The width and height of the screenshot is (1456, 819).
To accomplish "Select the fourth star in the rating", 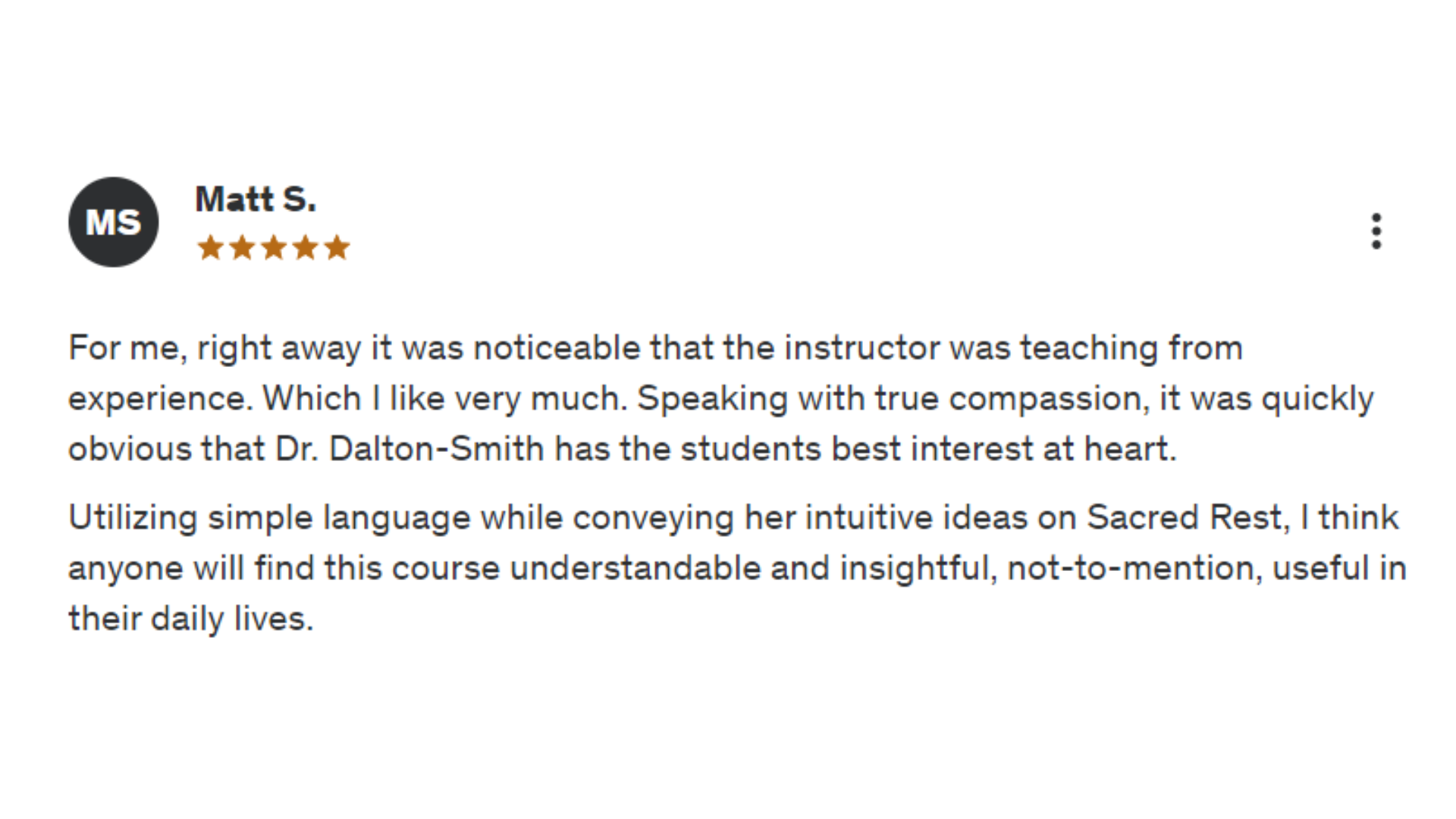I will (306, 247).
